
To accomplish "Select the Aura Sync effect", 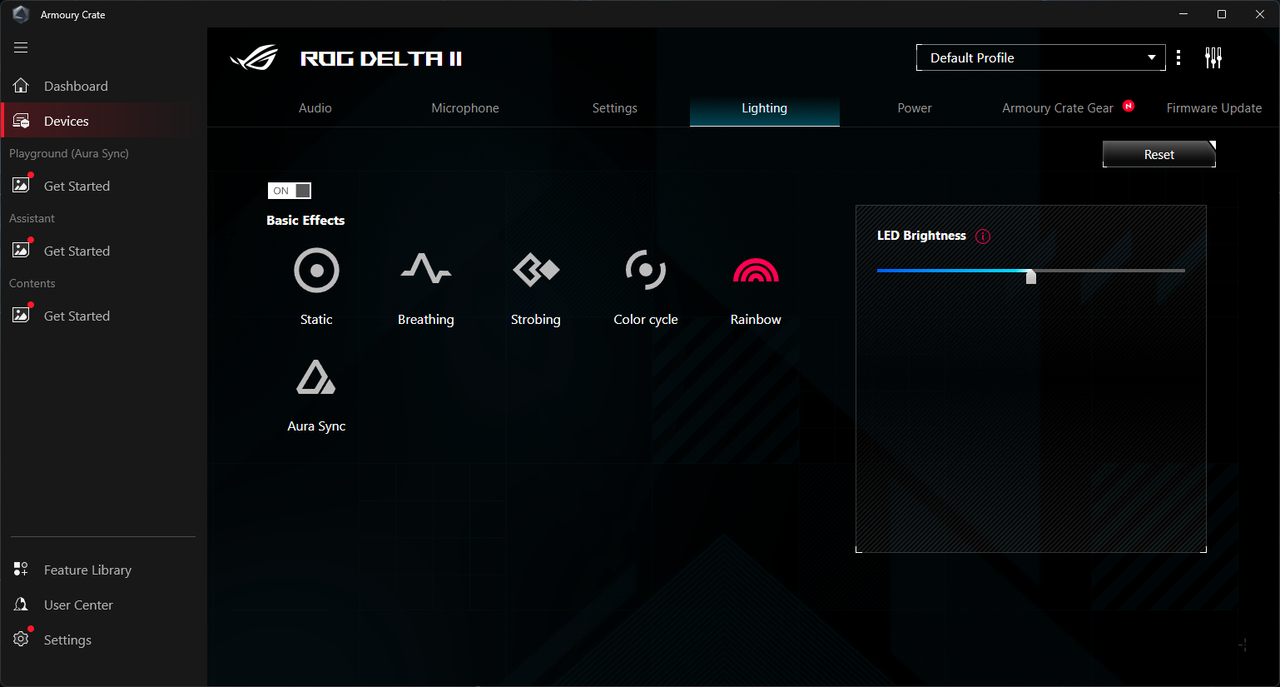I will click(316, 395).
